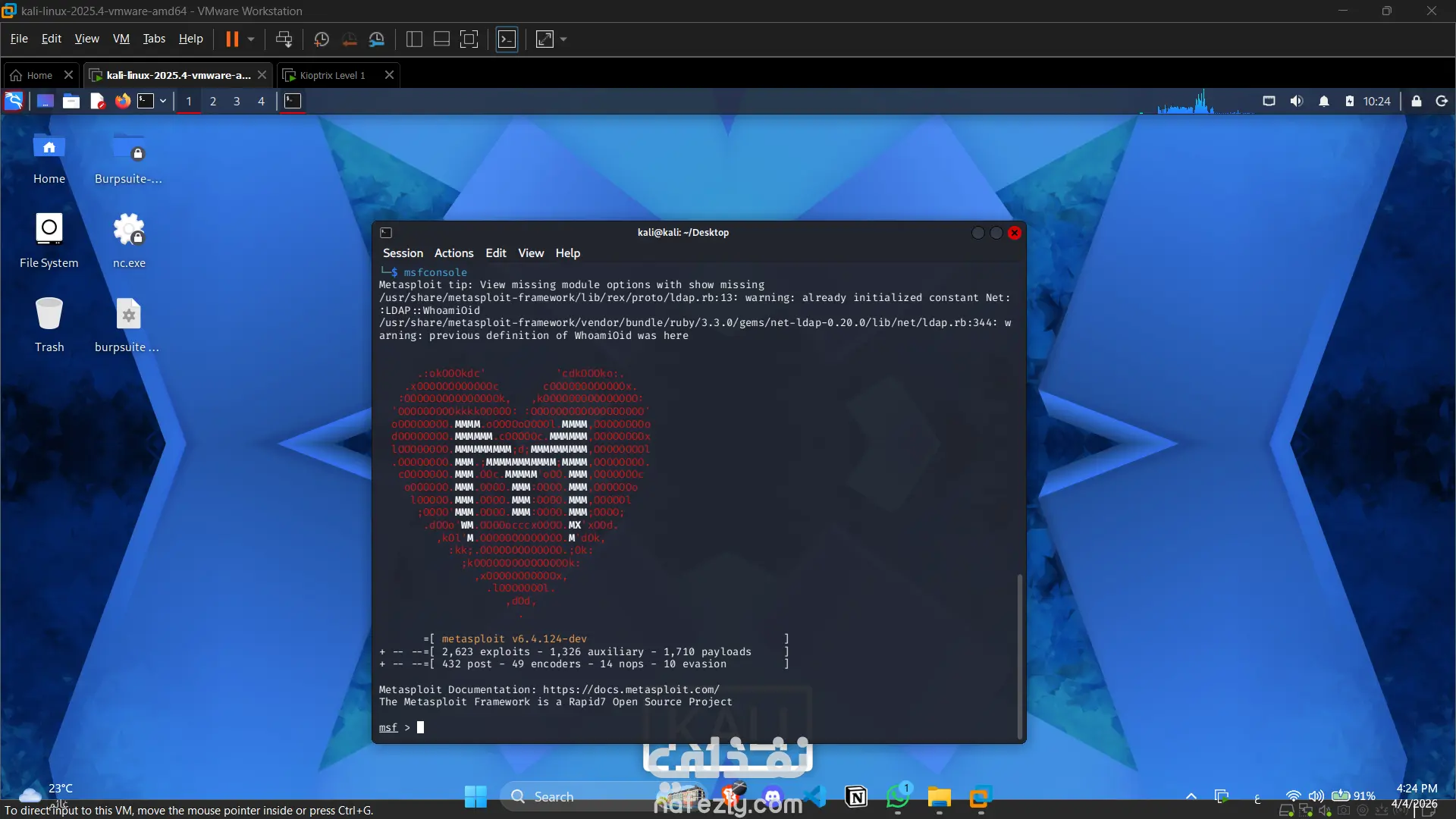Open the snapshot manager
Screen dimensions: 1456x819
[377, 39]
